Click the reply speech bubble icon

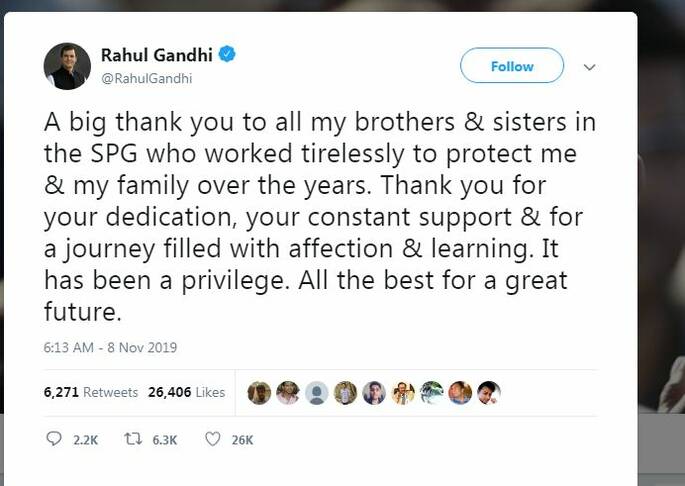tap(54, 439)
